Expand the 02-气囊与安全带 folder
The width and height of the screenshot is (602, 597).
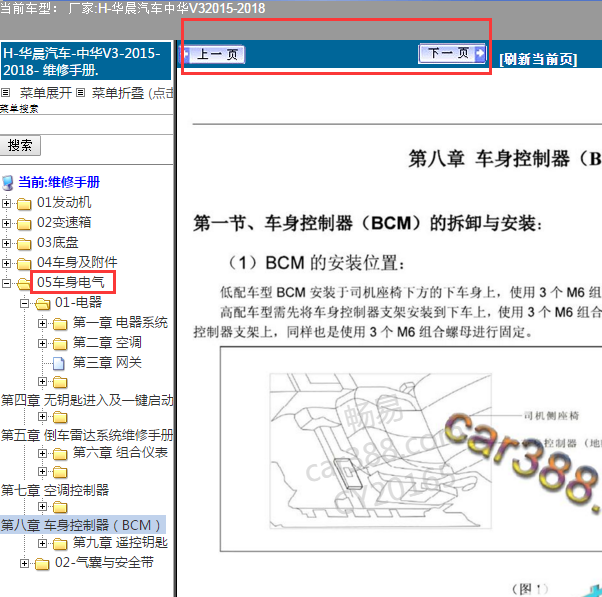click(x=25, y=563)
